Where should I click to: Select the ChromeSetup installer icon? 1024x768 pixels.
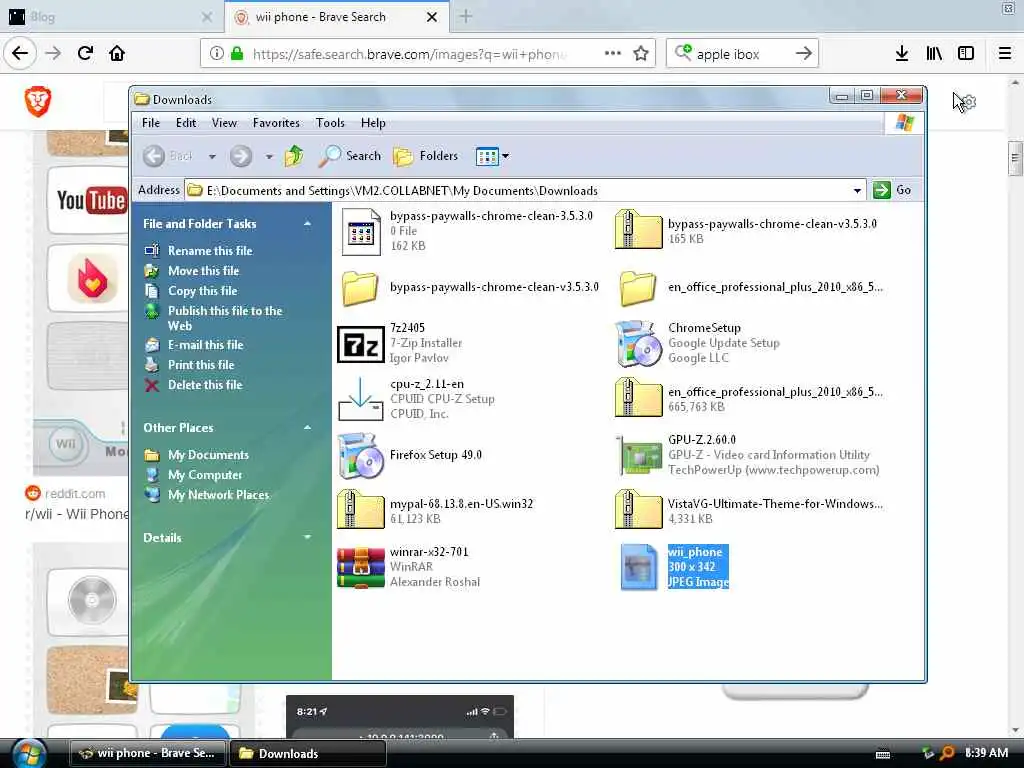click(638, 344)
